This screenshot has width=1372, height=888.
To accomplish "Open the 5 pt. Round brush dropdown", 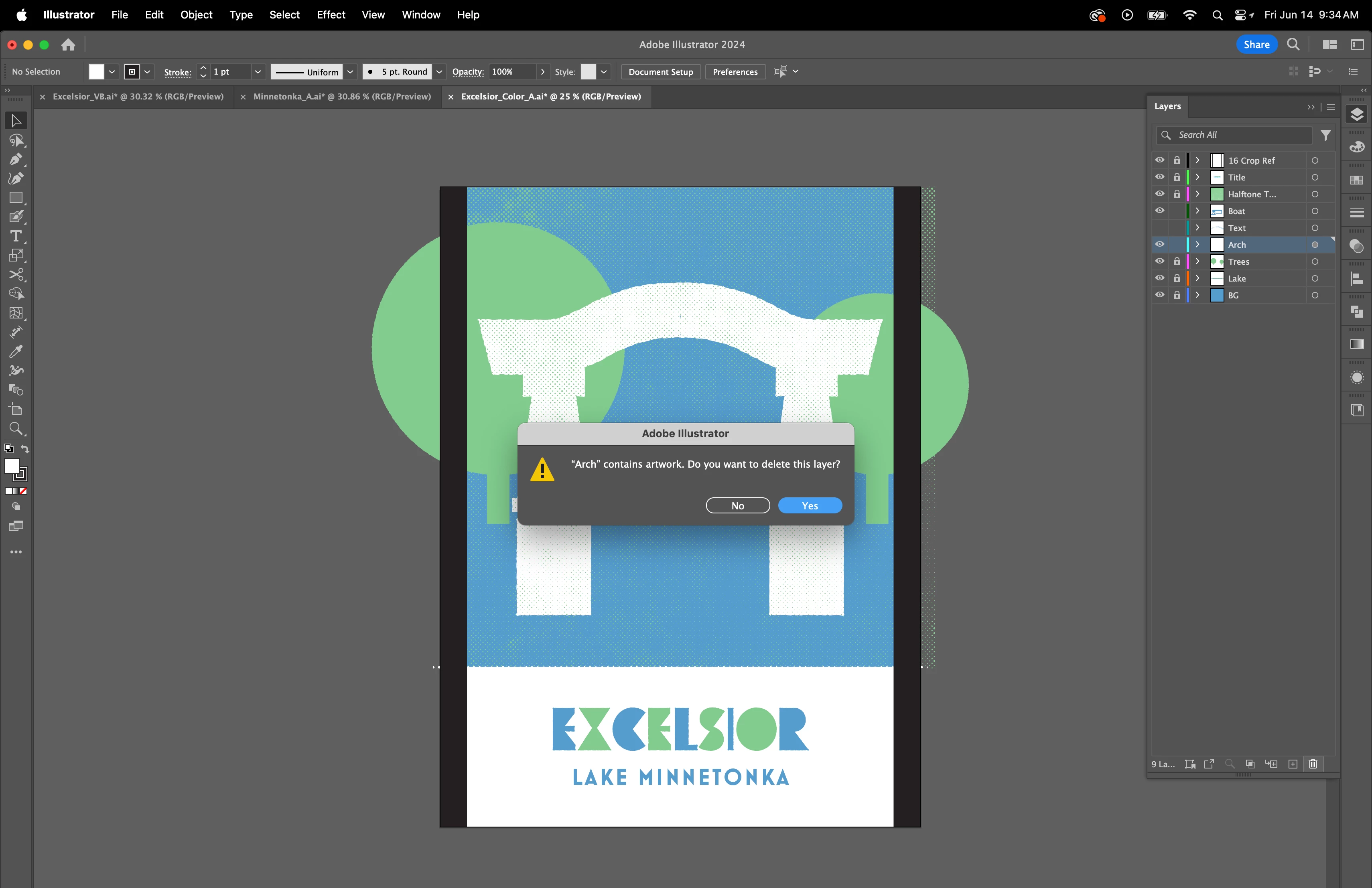I will [439, 71].
